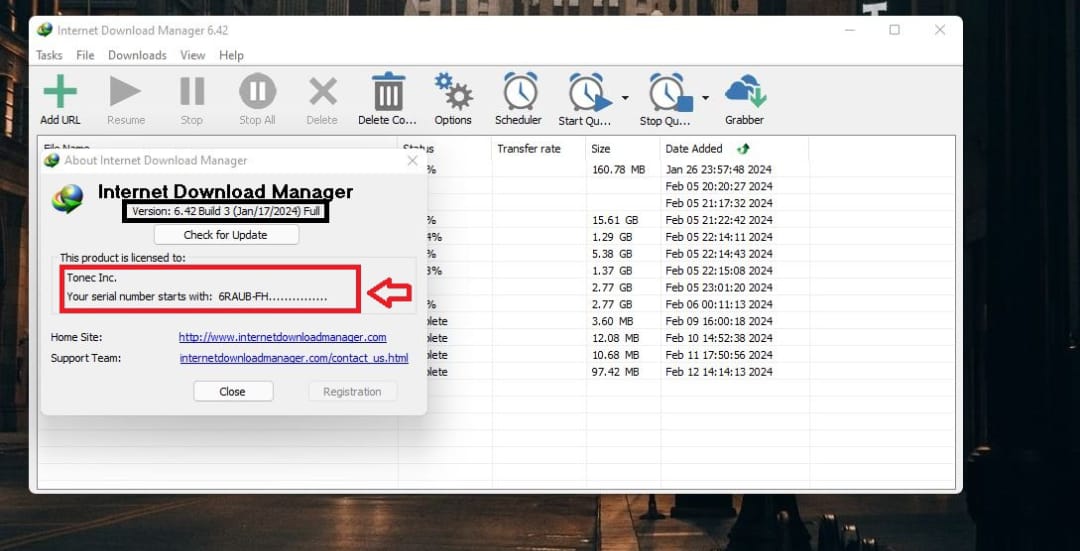This screenshot has width=1080, height=551.
Task: Open the internetdownloadmanager.com home site link
Action: pyautogui.click(x=282, y=337)
